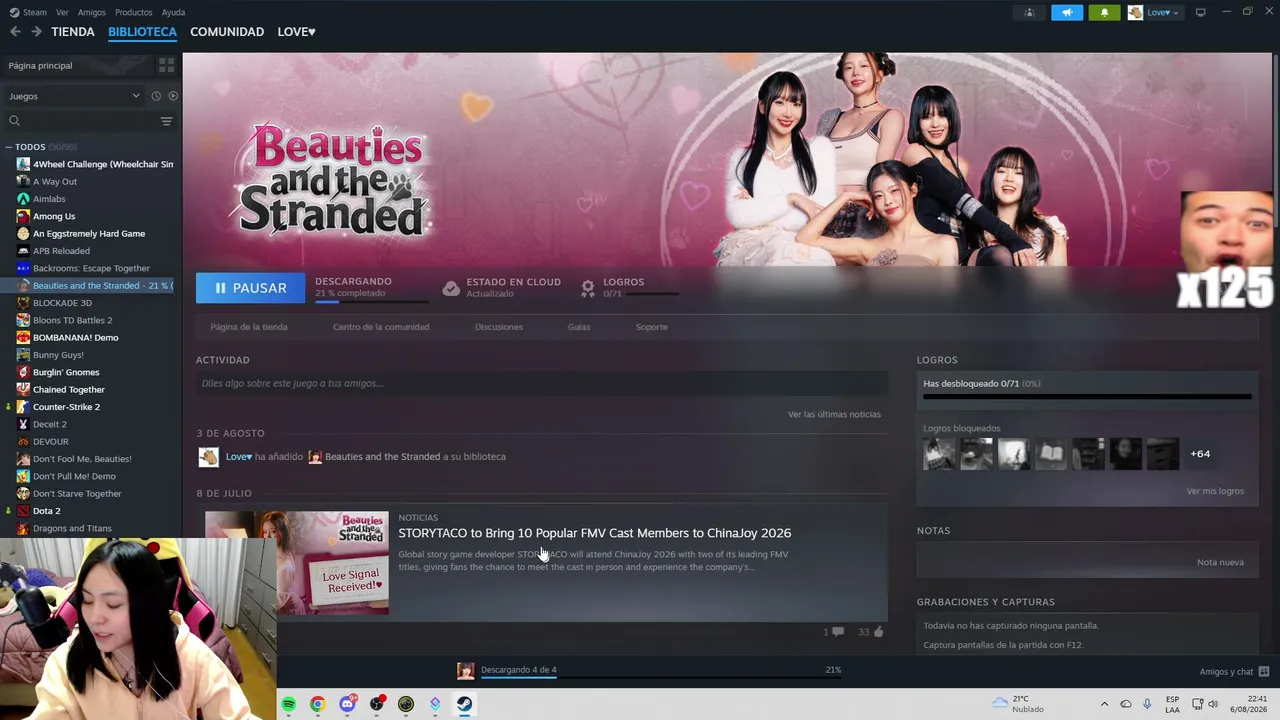Click the achievements progress bar in Logros panel
Viewport: 1280px width, 720px height.
pos(1087,397)
